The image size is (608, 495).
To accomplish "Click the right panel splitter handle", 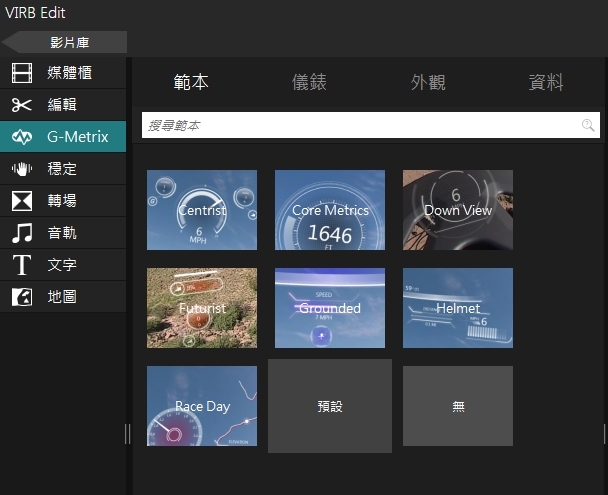I will (605, 434).
